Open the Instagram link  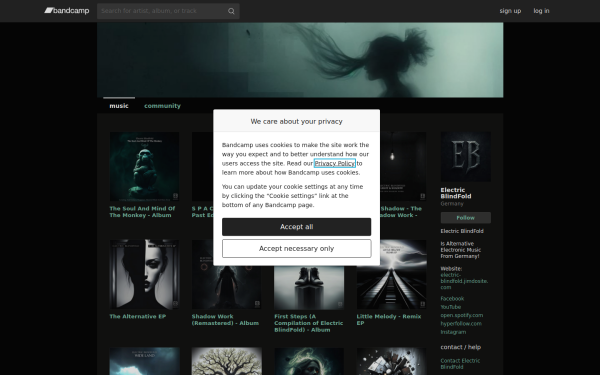pos(453,332)
